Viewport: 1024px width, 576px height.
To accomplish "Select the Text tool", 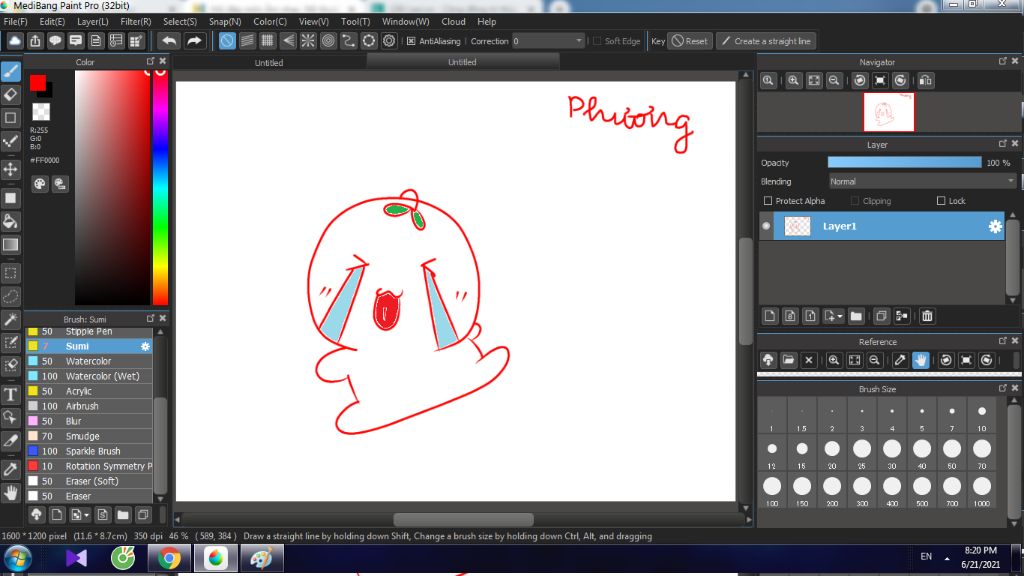I will tap(10, 394).
